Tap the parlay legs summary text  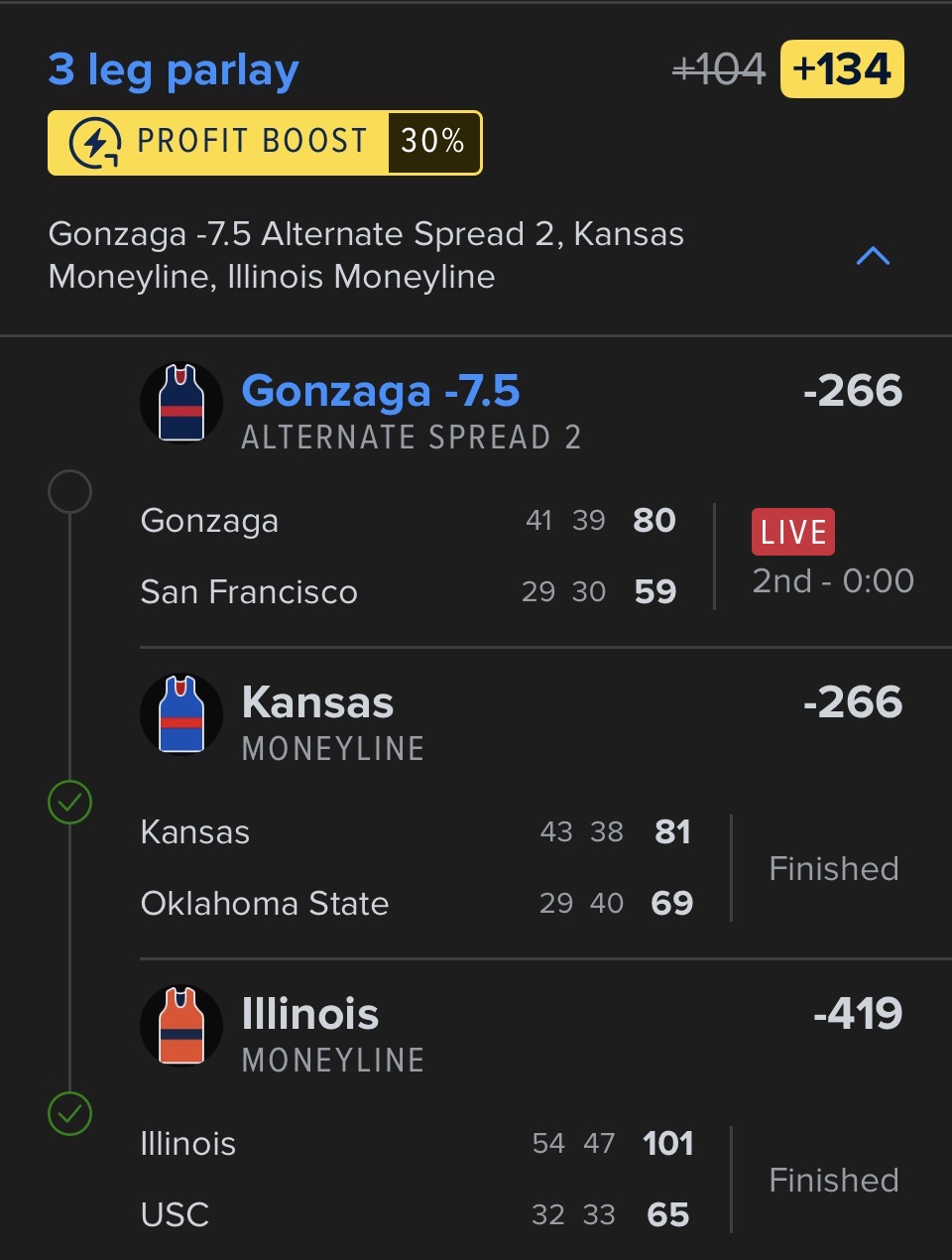[x=366, y=255]
